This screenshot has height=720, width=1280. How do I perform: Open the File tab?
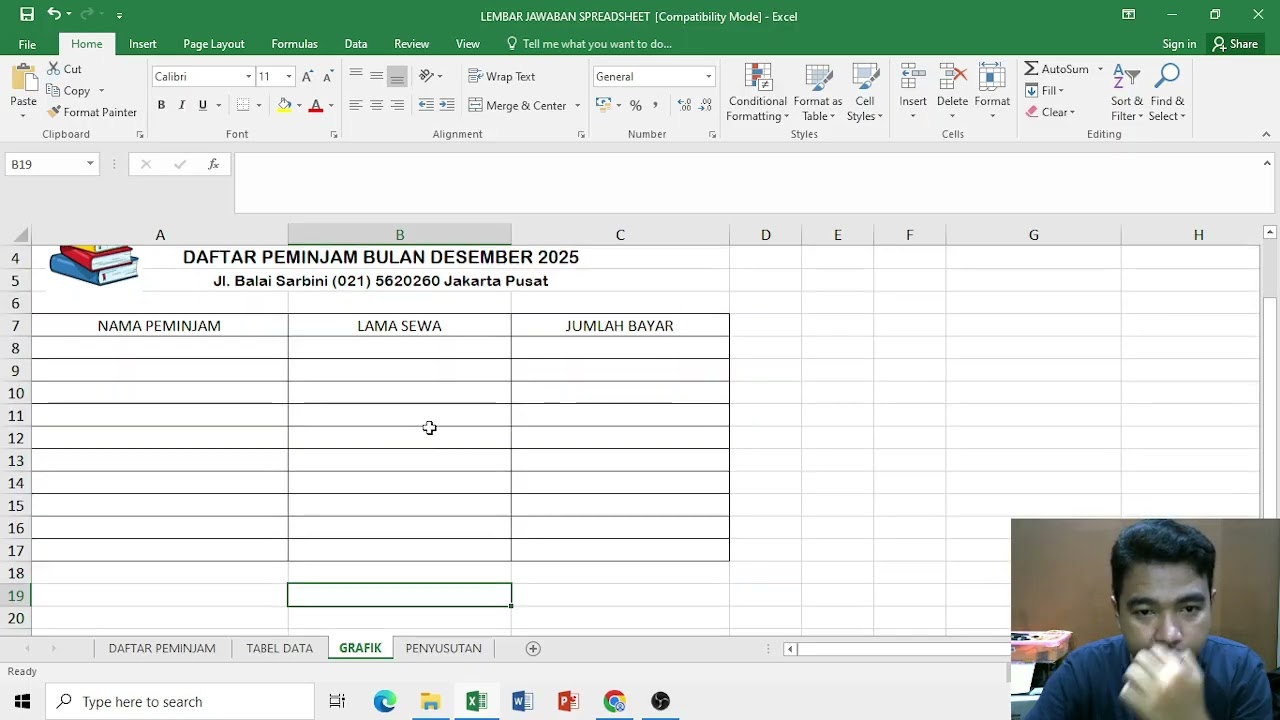(27, 44)
